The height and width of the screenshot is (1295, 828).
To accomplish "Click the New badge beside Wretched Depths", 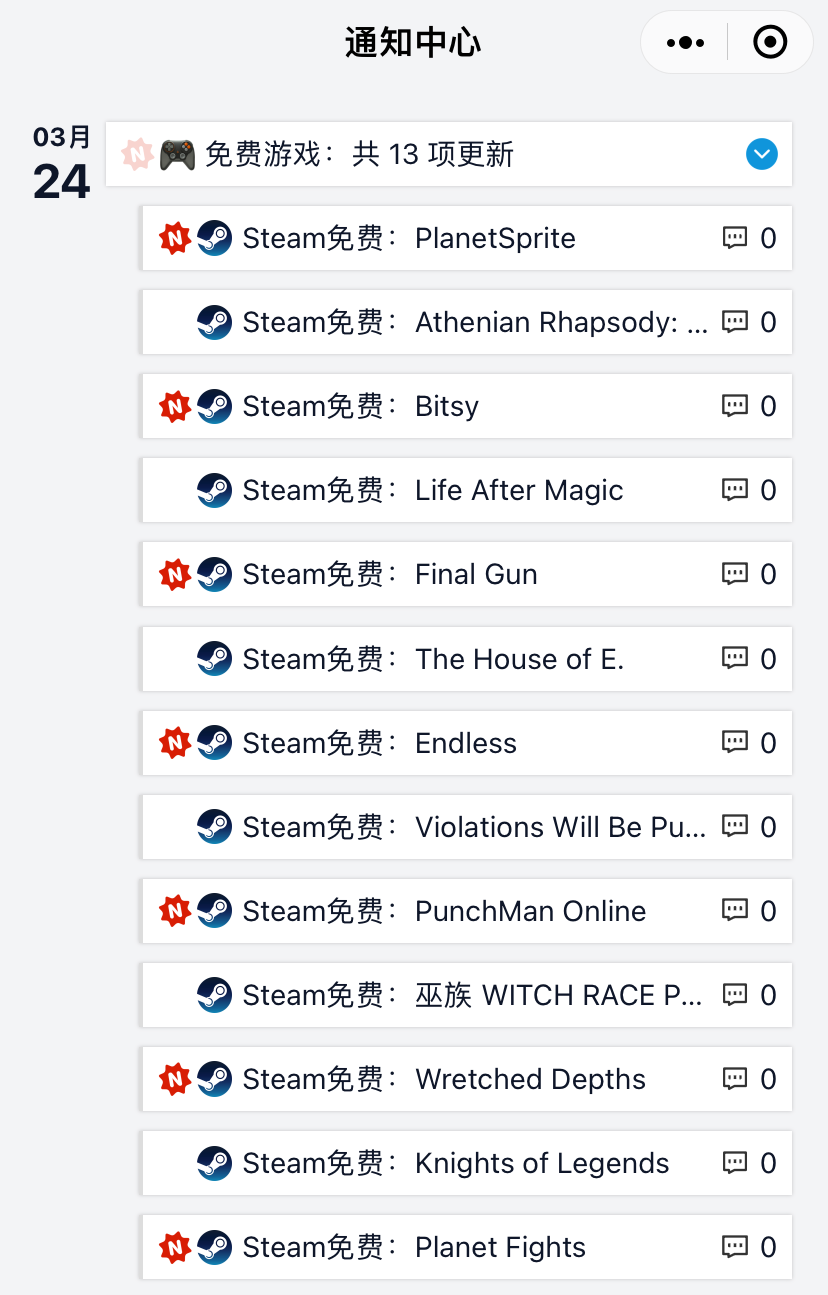I will click(x=175, y=1079).
